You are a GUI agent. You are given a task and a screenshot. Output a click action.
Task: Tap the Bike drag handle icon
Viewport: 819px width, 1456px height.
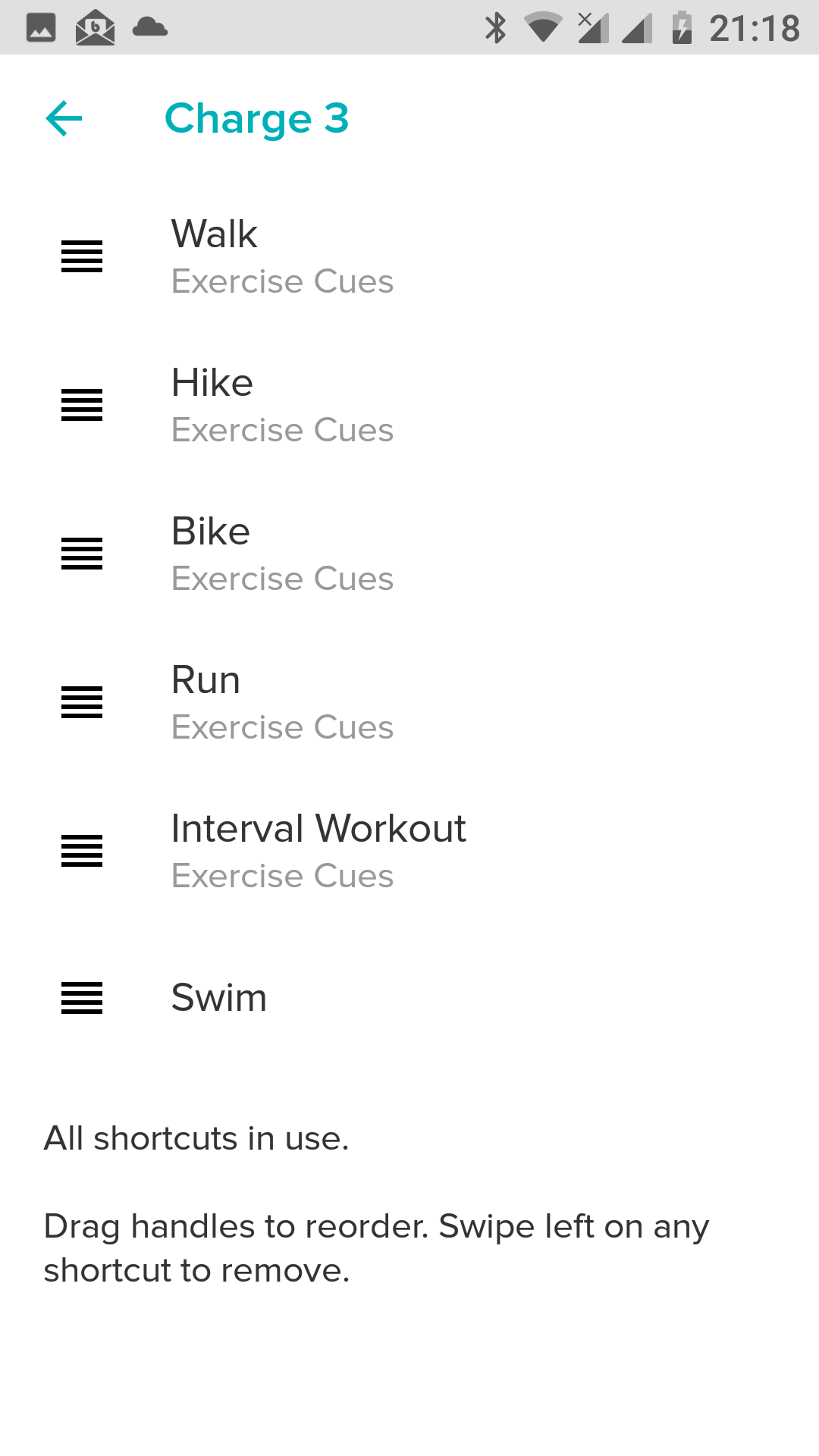[x=82, y=554]
